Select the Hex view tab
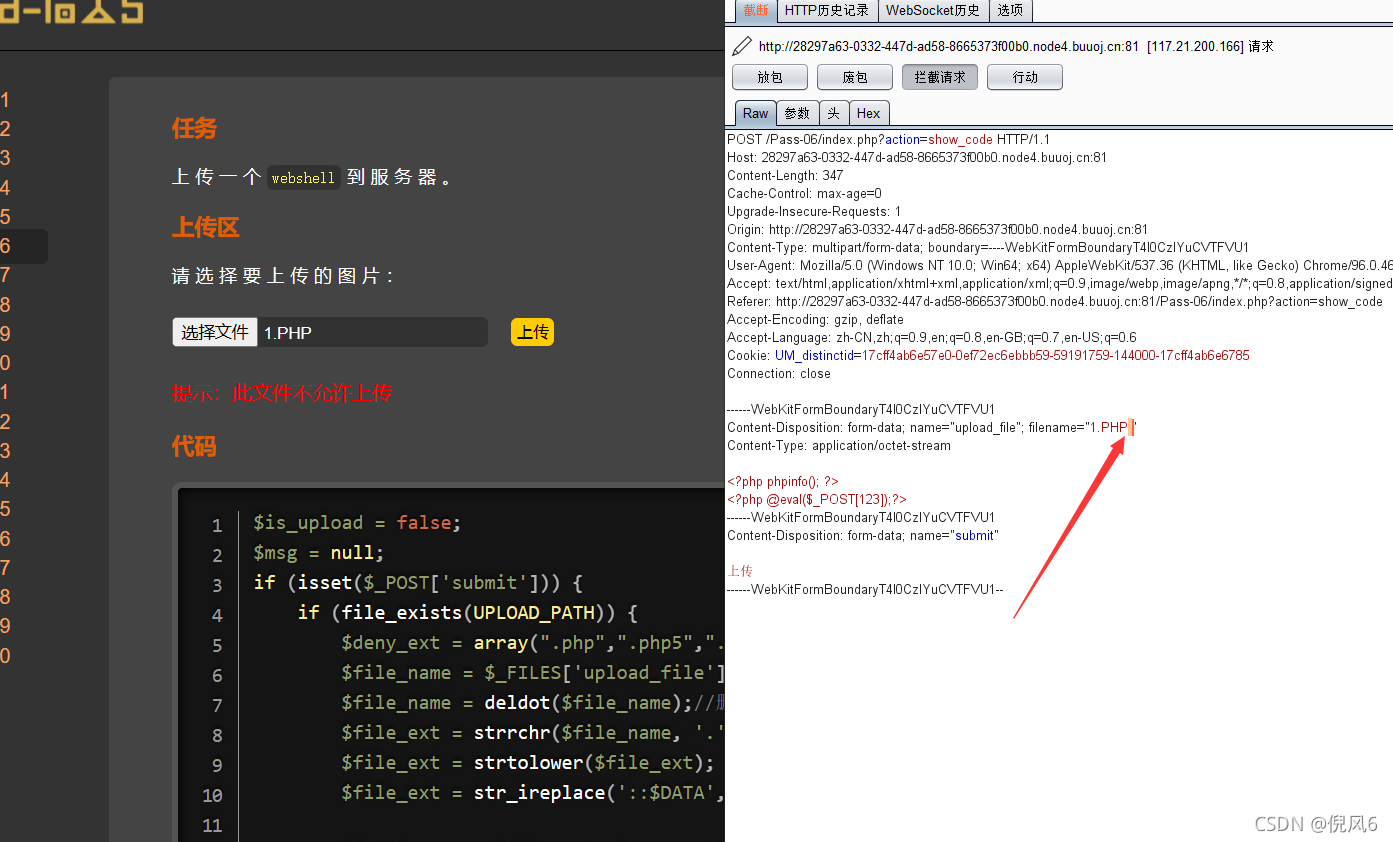1393x842 pixels. (x=869, y=113)
